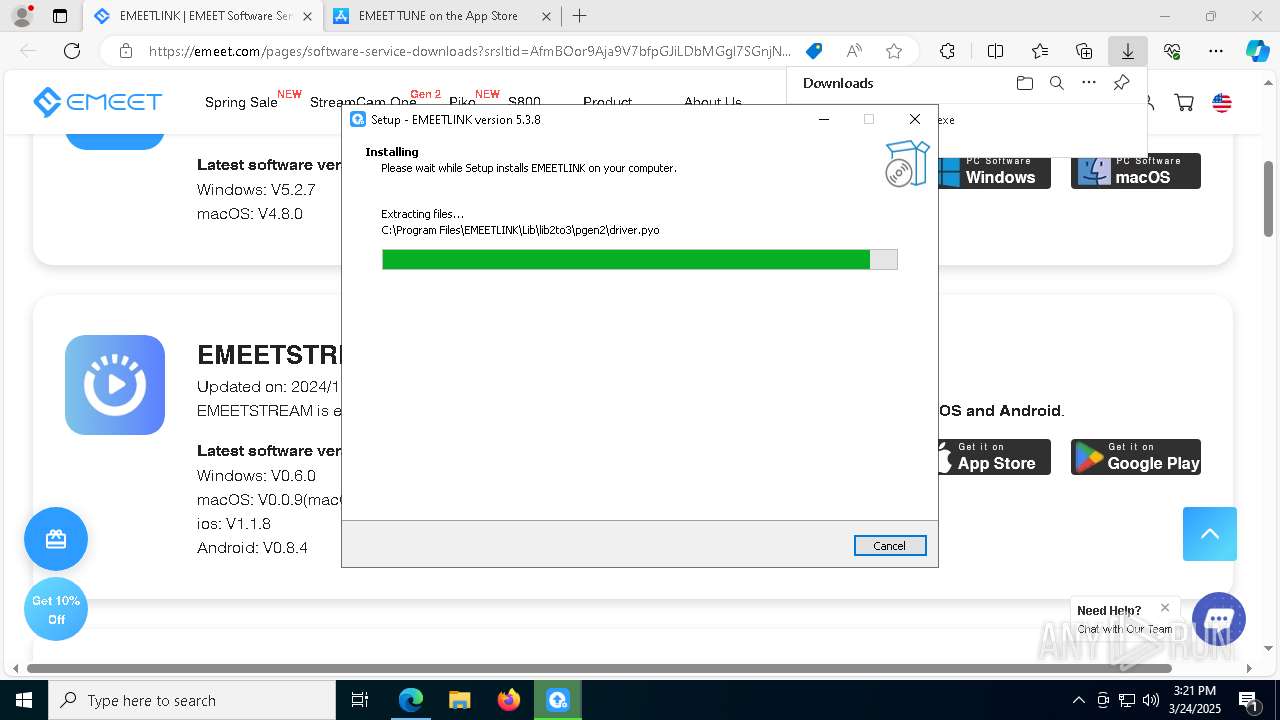This screenshot has height=720, width=1280.
Task: Open the shopping price tag icon
Action: pos(814,51)
